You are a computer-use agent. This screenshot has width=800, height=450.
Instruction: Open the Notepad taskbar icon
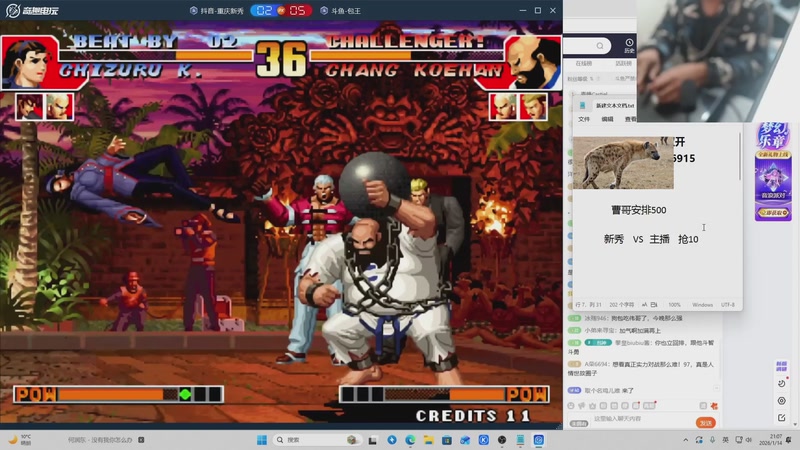point(520,440)
